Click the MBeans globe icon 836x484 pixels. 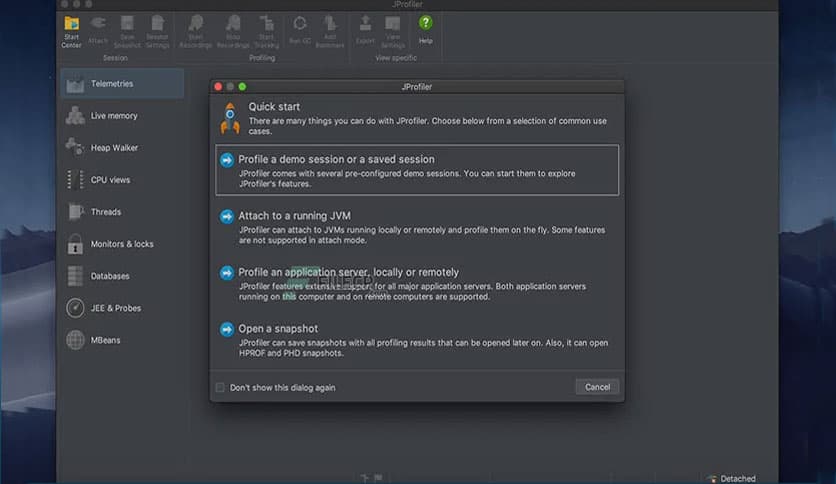coord(75,340)
